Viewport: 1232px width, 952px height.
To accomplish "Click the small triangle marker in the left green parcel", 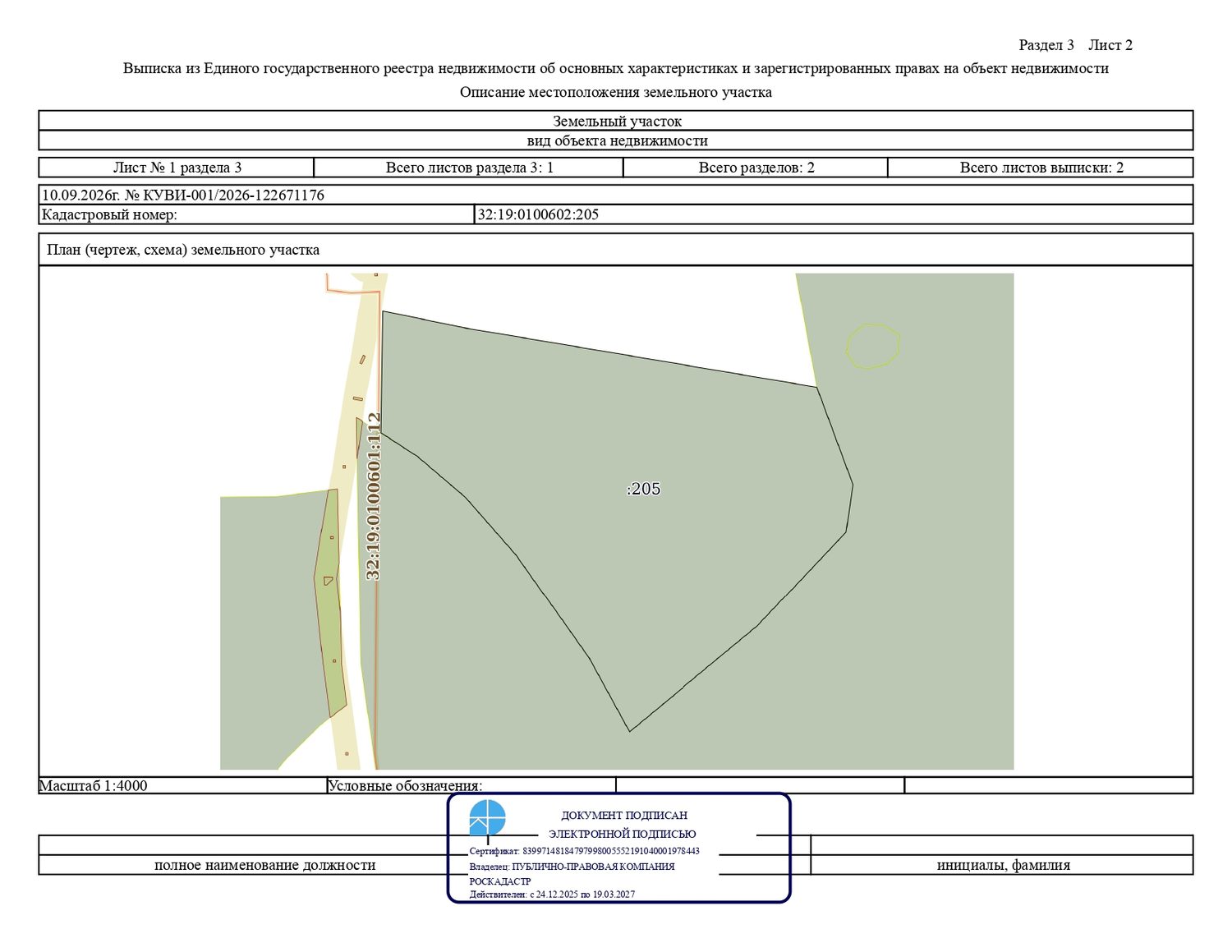I will coord(328,581).
